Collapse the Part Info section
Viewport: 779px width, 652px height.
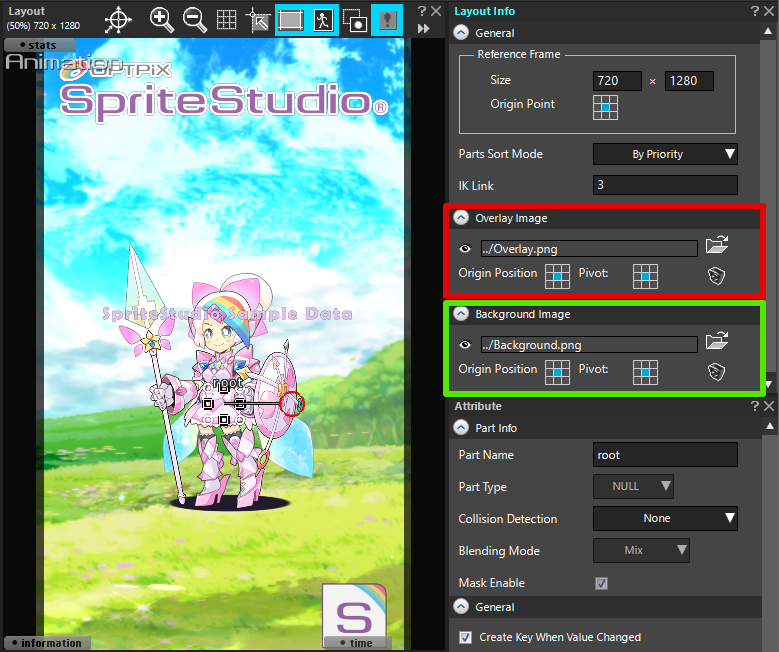tap(462, 428)
